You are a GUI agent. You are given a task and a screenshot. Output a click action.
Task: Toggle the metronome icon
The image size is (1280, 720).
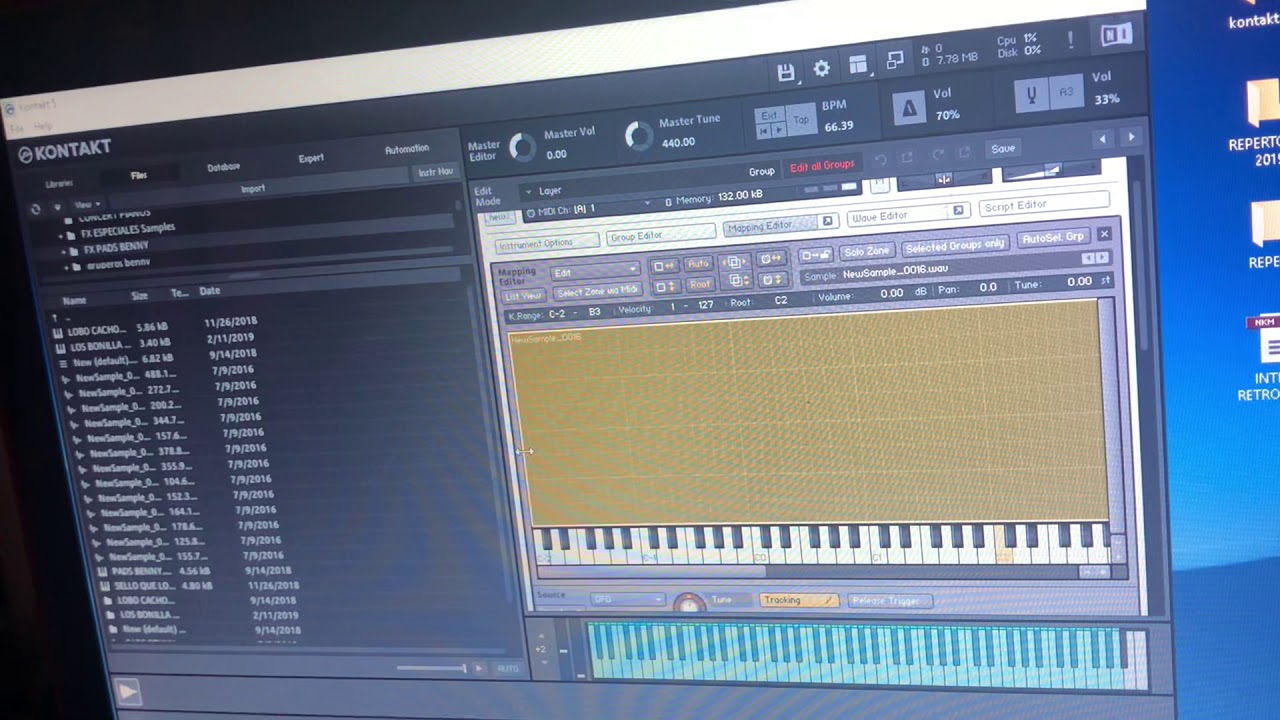pos(908,108)
